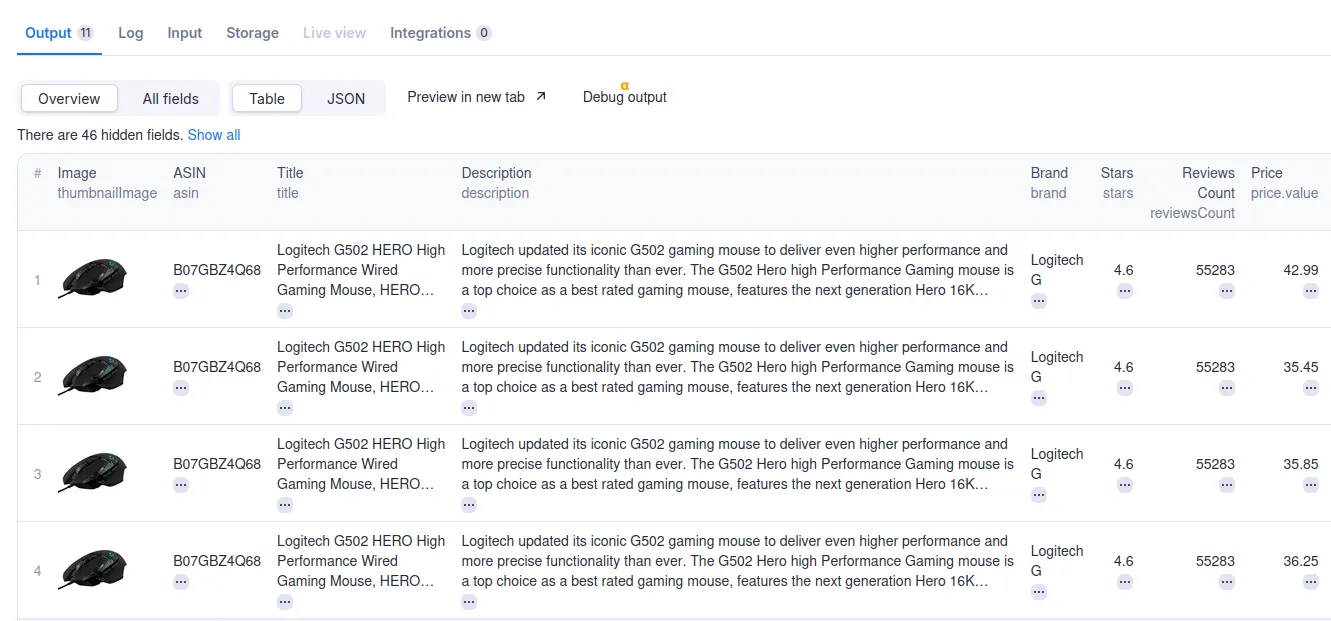Viewport: 1331px width, 621px height.
Task: Switch output to JSON format
Action: coord(346,98)
